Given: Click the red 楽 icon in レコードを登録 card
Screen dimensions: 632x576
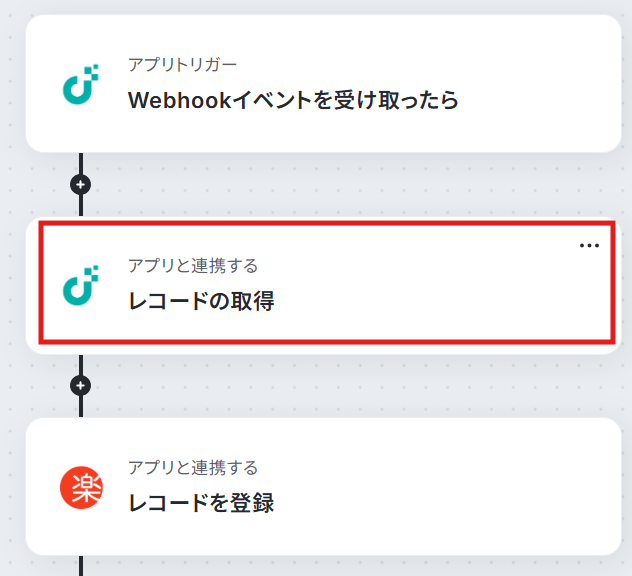Looking at the screenshot, I should (x=81, y=487).
